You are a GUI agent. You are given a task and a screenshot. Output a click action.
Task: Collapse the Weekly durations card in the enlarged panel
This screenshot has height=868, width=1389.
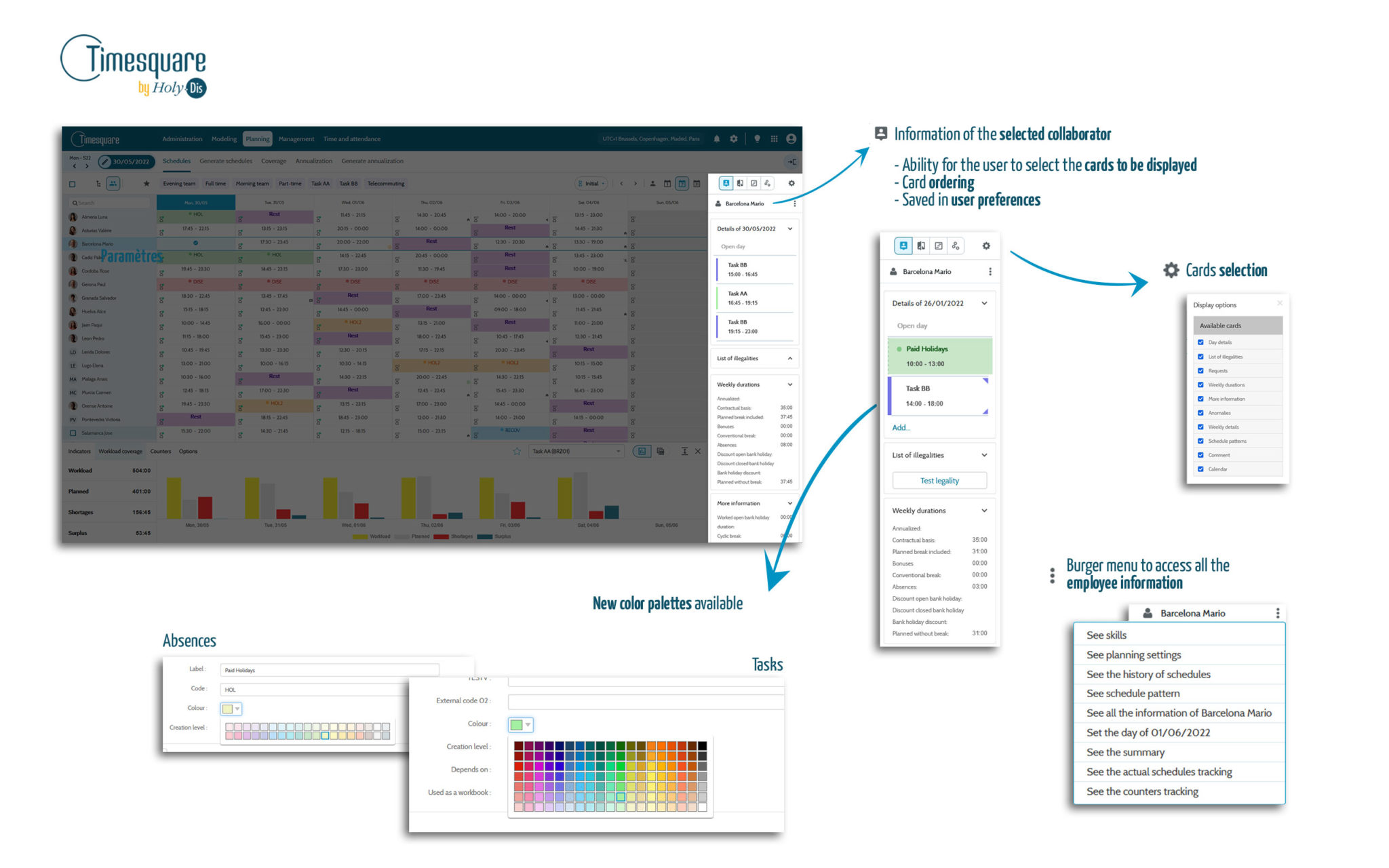click(984, 511)
